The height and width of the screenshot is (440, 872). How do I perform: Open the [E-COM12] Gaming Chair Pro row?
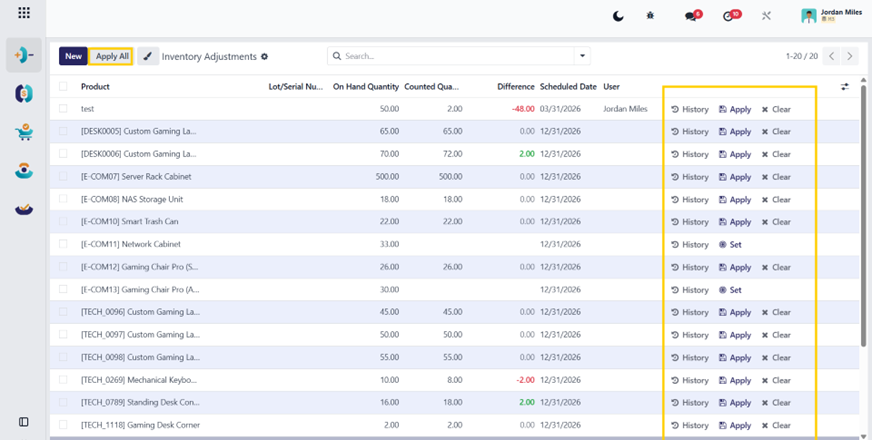point(454,267)
